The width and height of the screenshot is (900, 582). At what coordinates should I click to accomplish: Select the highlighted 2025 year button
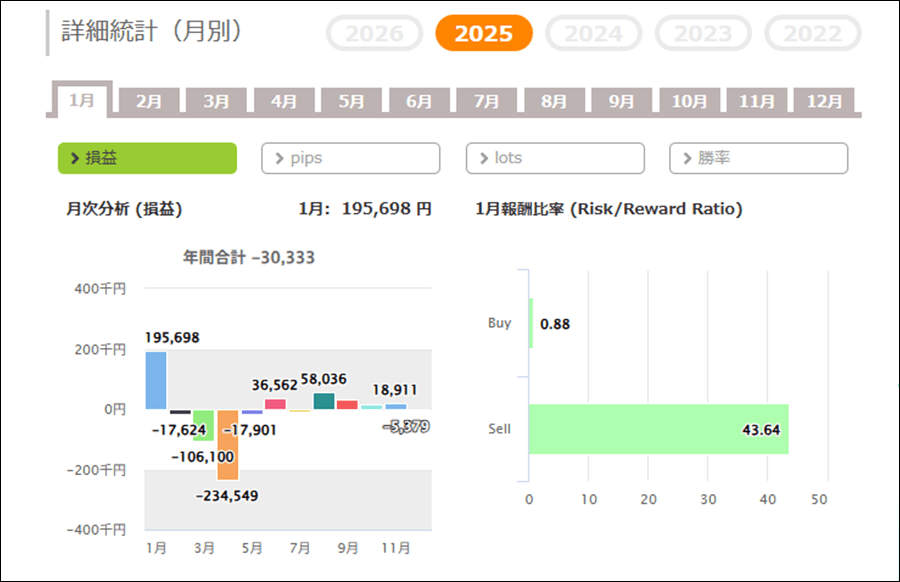click(x=484, y=34)
